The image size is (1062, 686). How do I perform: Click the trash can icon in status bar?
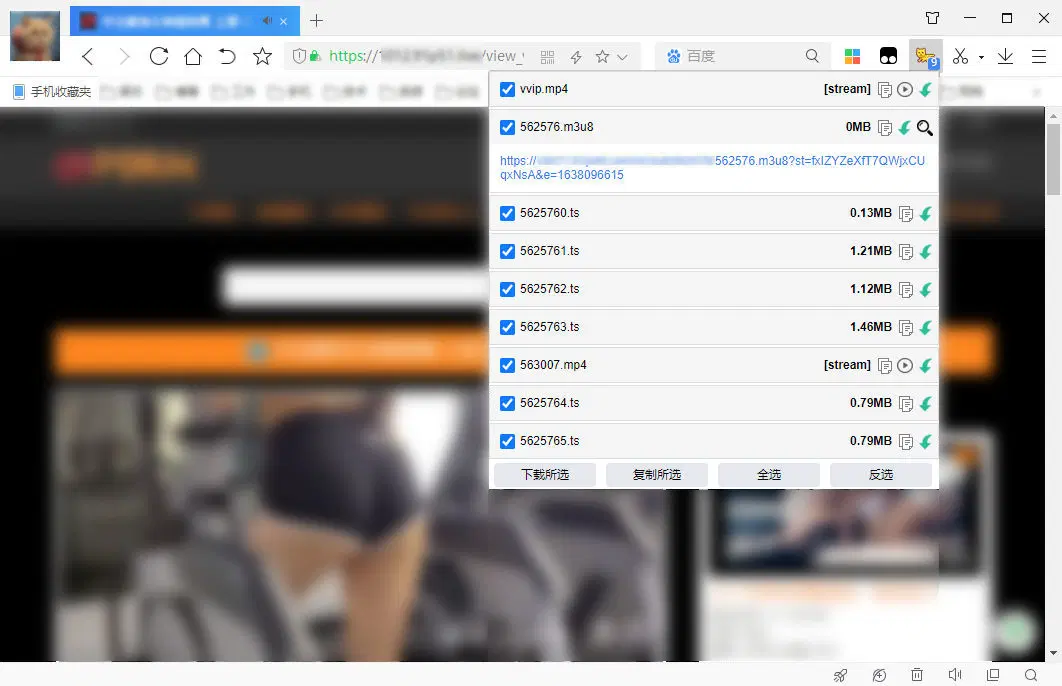917,676
